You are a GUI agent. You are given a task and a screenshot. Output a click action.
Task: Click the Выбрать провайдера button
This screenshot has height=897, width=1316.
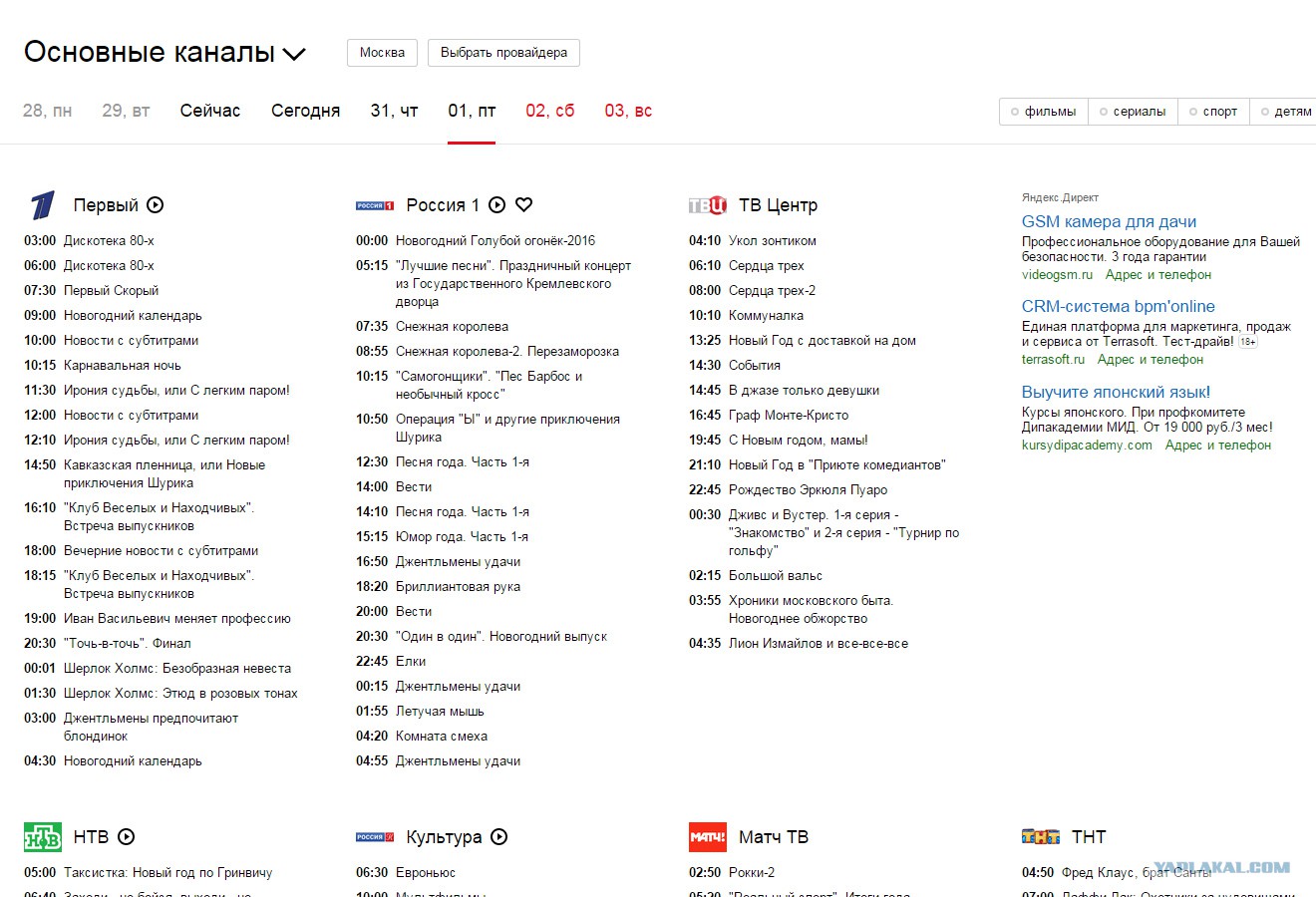point(503,53)
